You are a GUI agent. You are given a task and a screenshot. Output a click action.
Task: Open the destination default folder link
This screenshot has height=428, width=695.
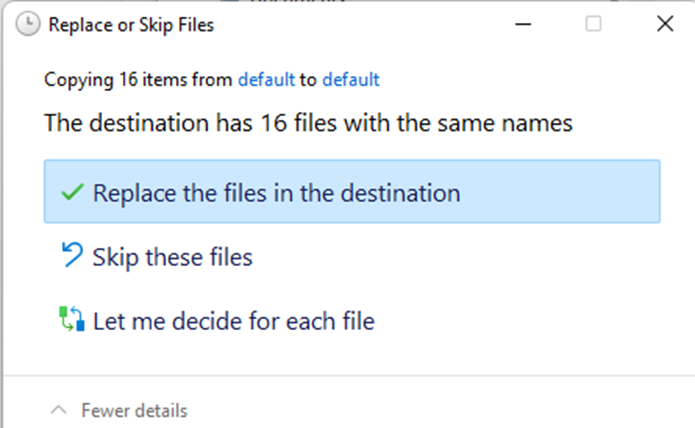pos(351,80)
